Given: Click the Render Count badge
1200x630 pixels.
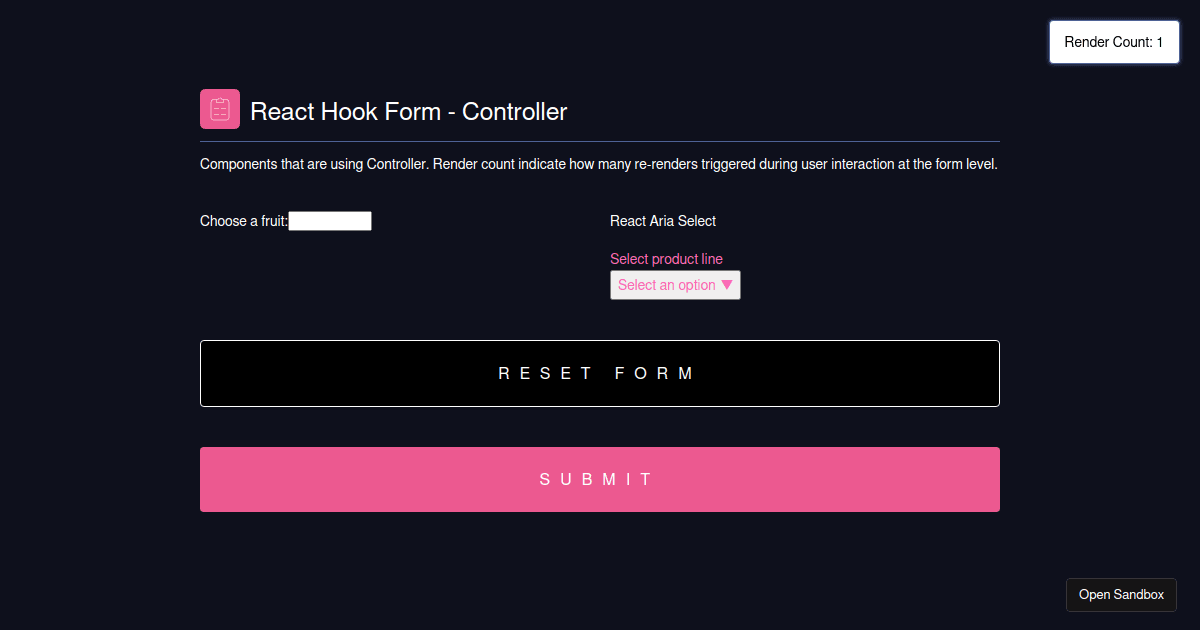Looking at the screenshot, I should point(1114,42).
